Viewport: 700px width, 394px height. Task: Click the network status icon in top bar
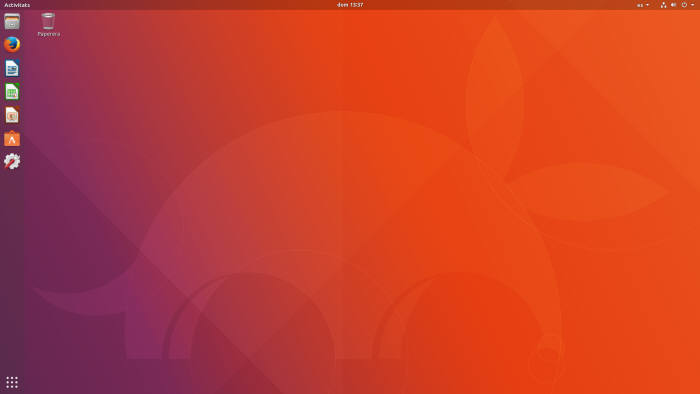(x=663, y=5)
